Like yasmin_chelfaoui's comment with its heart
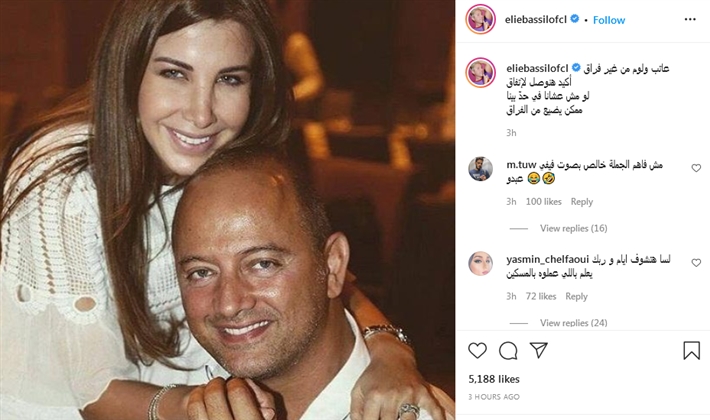 pyautogui.click(x=696, y=263)
